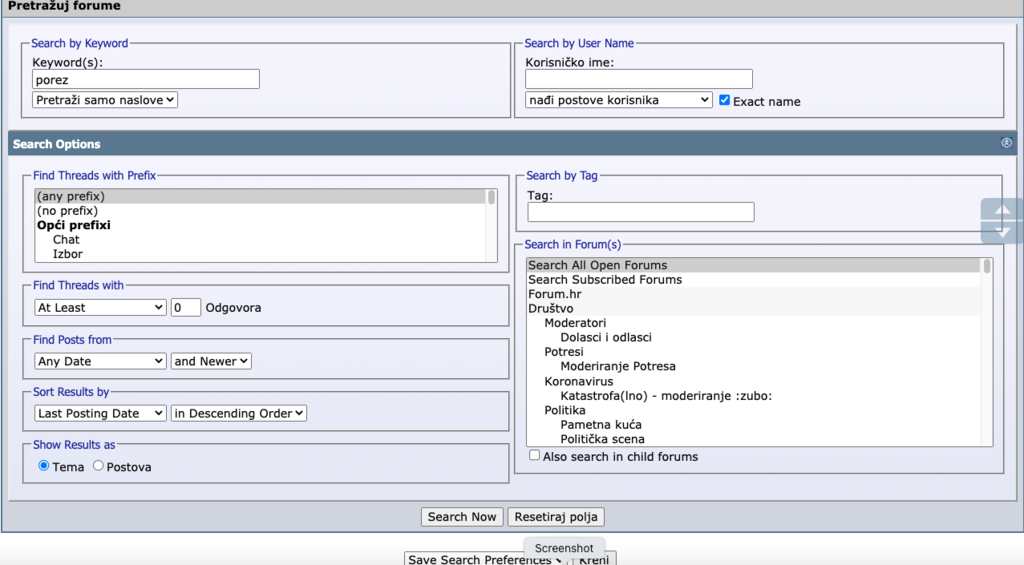
Task: Open the Any Date dropdown
Action: (101, 361)
